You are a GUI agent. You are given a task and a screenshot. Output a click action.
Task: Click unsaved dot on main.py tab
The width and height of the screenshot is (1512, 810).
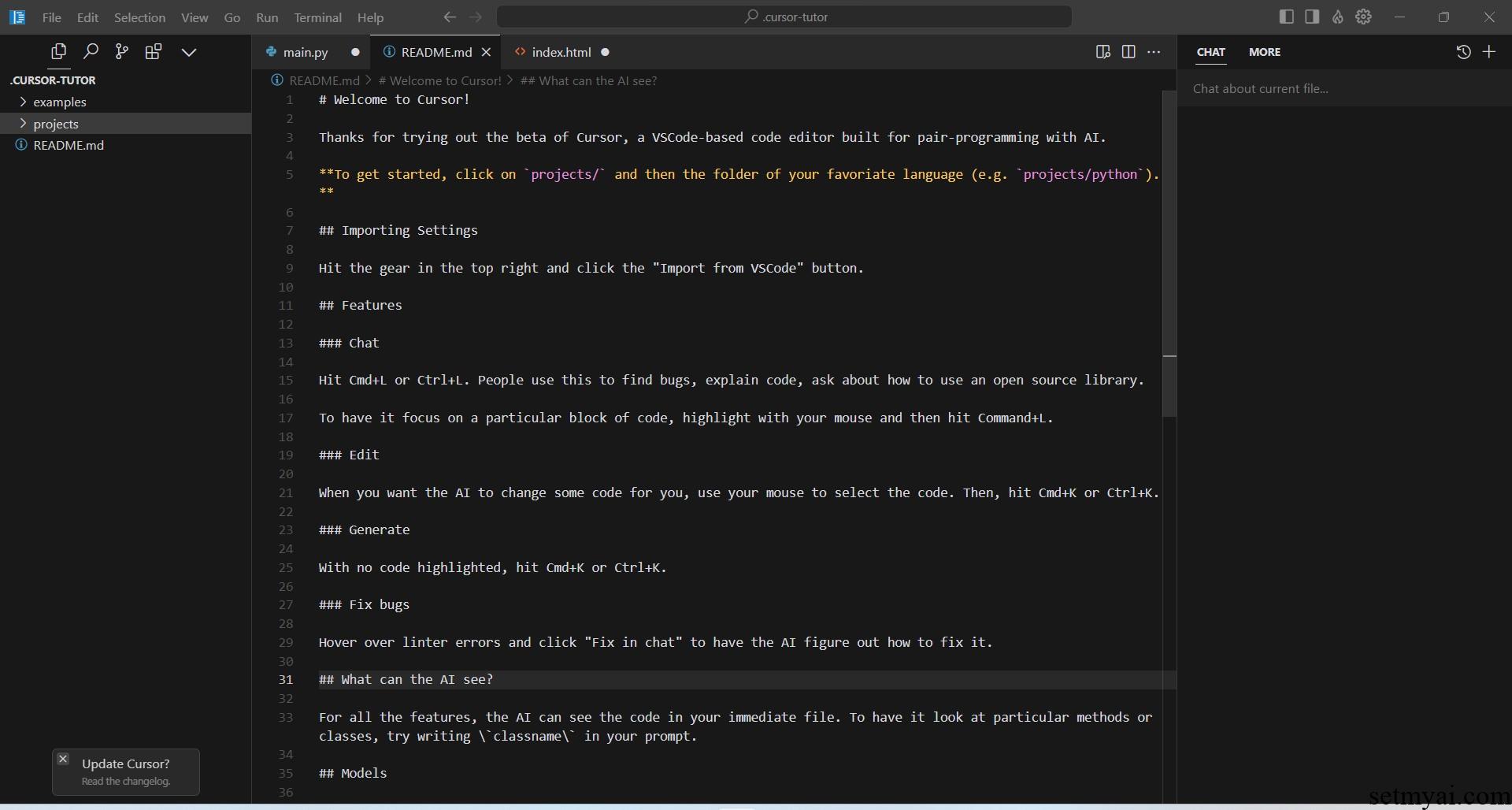[x=355, y=52]
